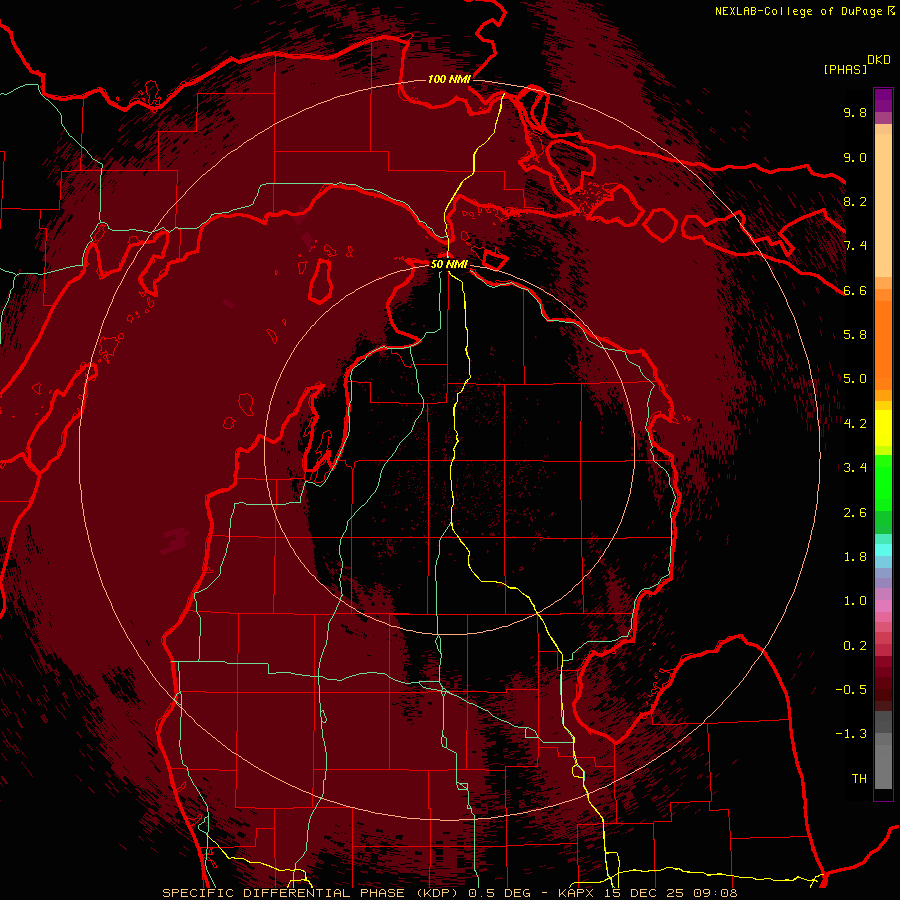Click the 0.2 value on the color scale
The image size is (900, 900).
(855, 646)
